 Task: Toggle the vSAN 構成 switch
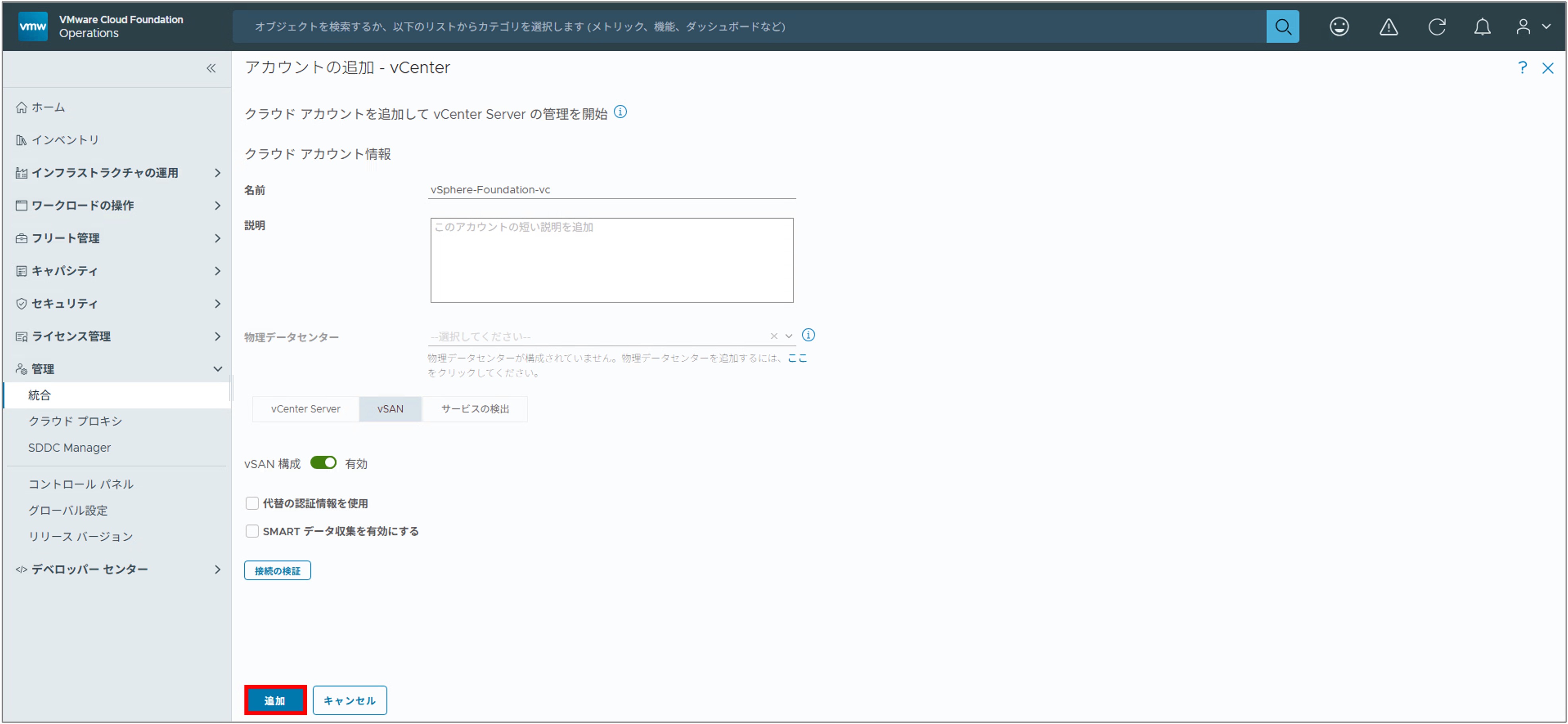[x=323, y=463]
